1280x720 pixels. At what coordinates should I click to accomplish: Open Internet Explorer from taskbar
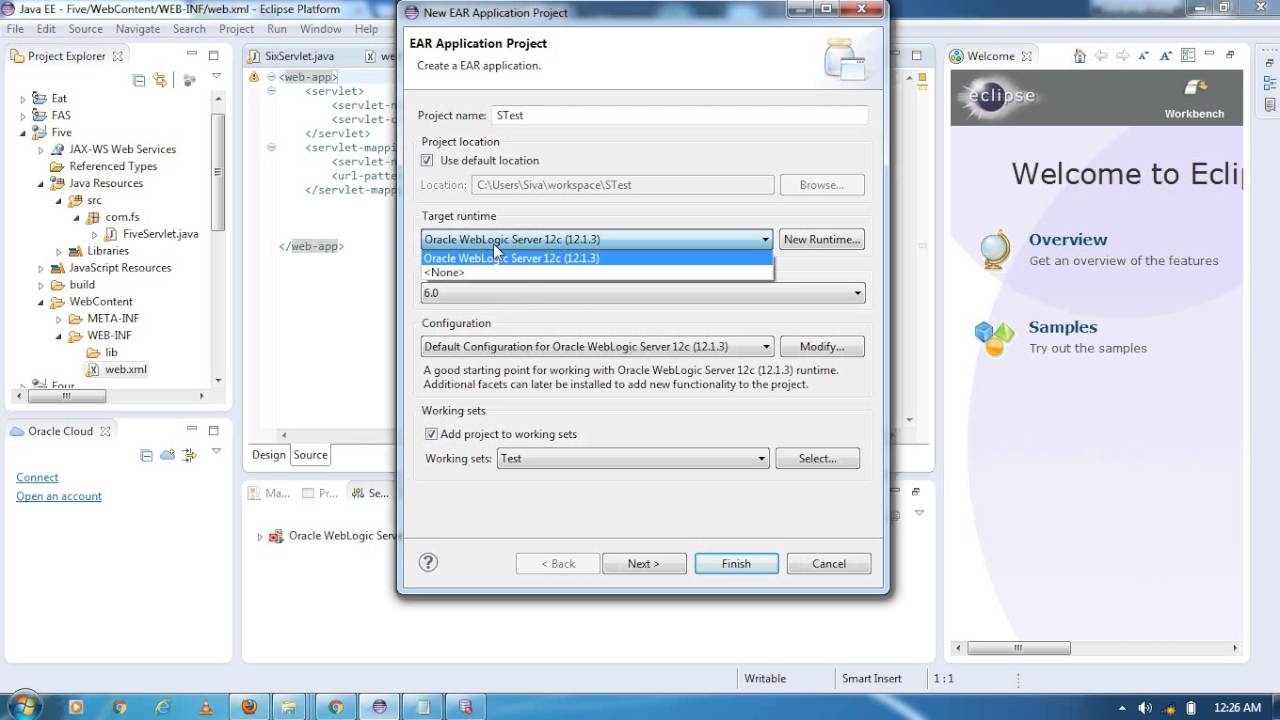point(163,707)
